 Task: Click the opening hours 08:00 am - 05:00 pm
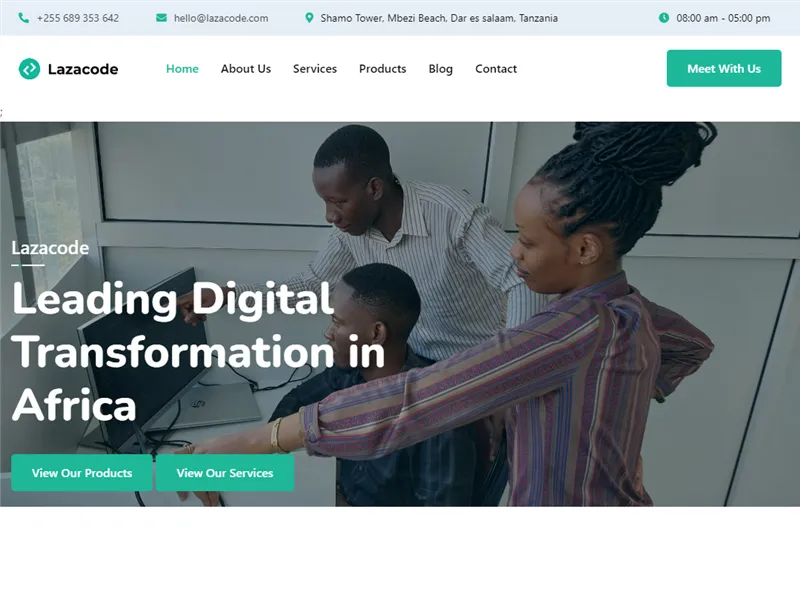coord(723,18)
